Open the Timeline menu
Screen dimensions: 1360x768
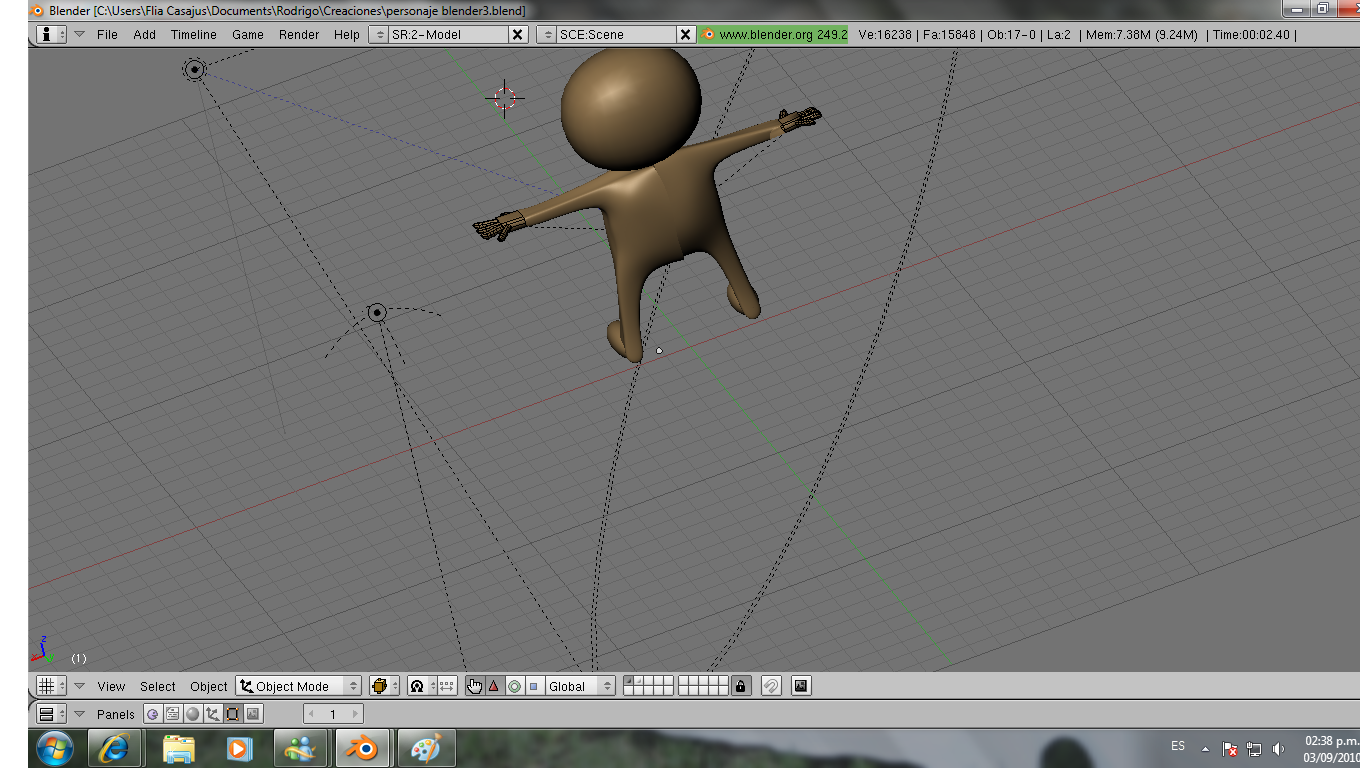coord(194,34)
